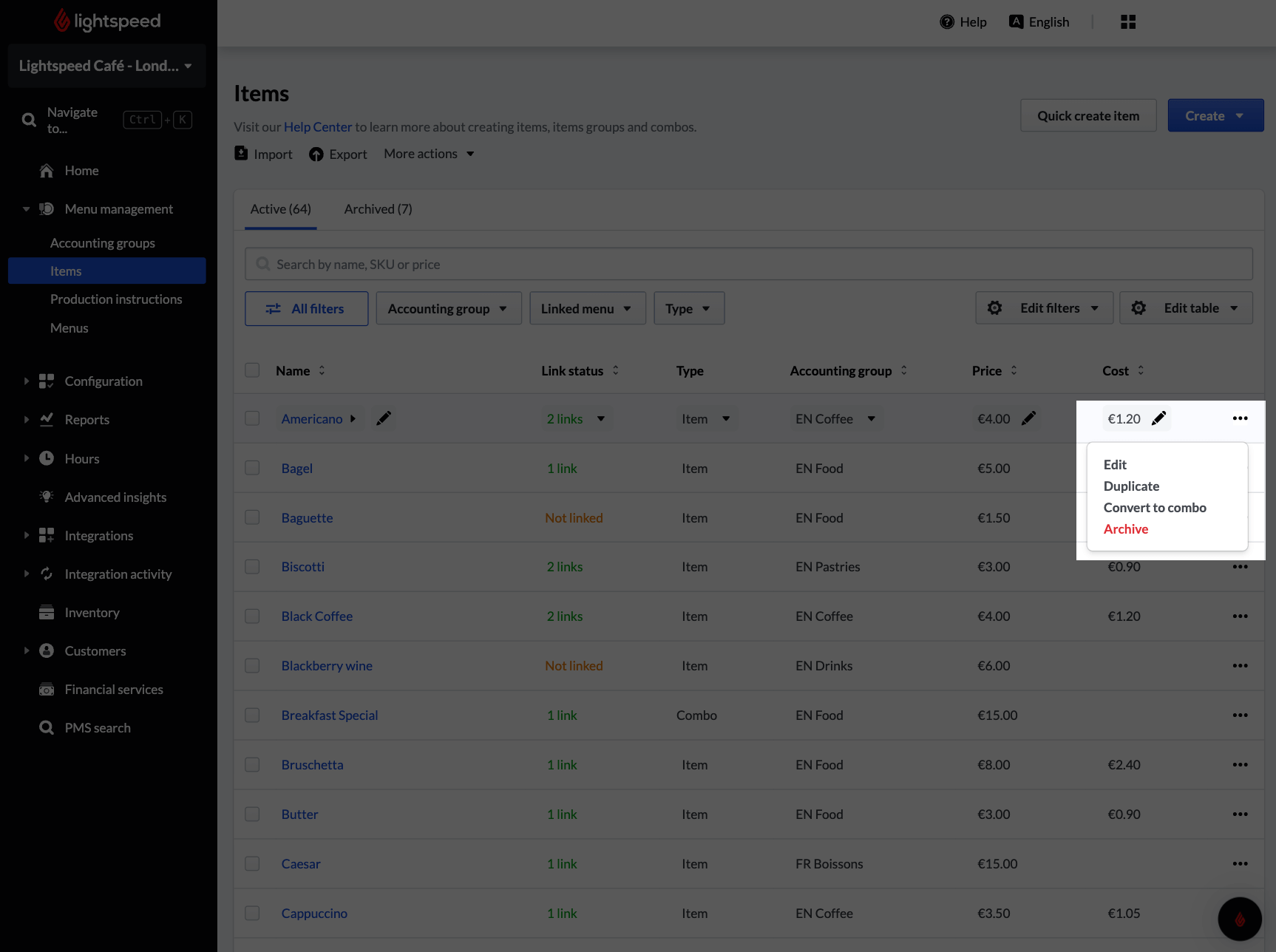Click the search by name, SKU field
This screenshot has width=1276, height=952.
click(x=749, y=264)
